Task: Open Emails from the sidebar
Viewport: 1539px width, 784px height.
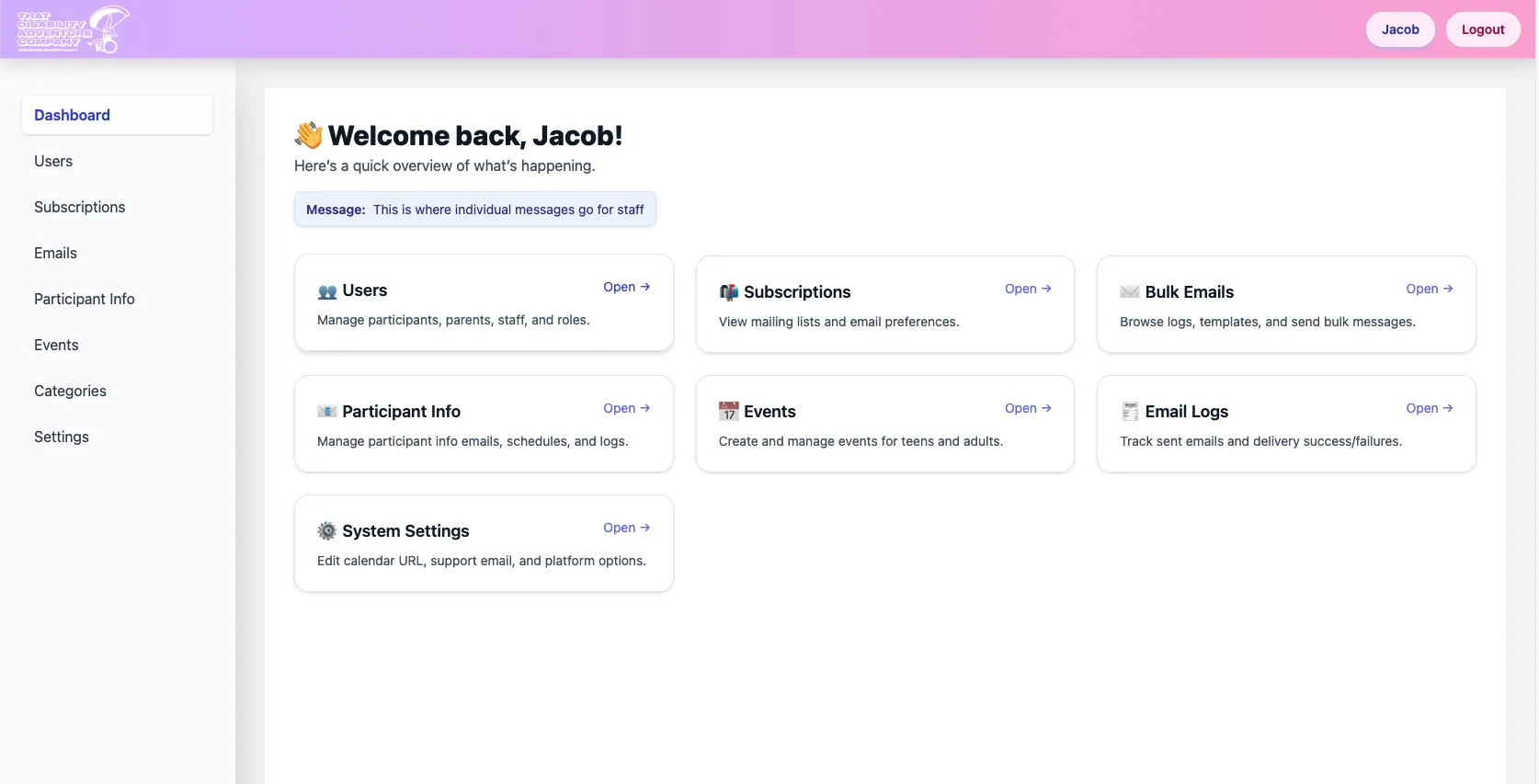Action: coord(55,253)
